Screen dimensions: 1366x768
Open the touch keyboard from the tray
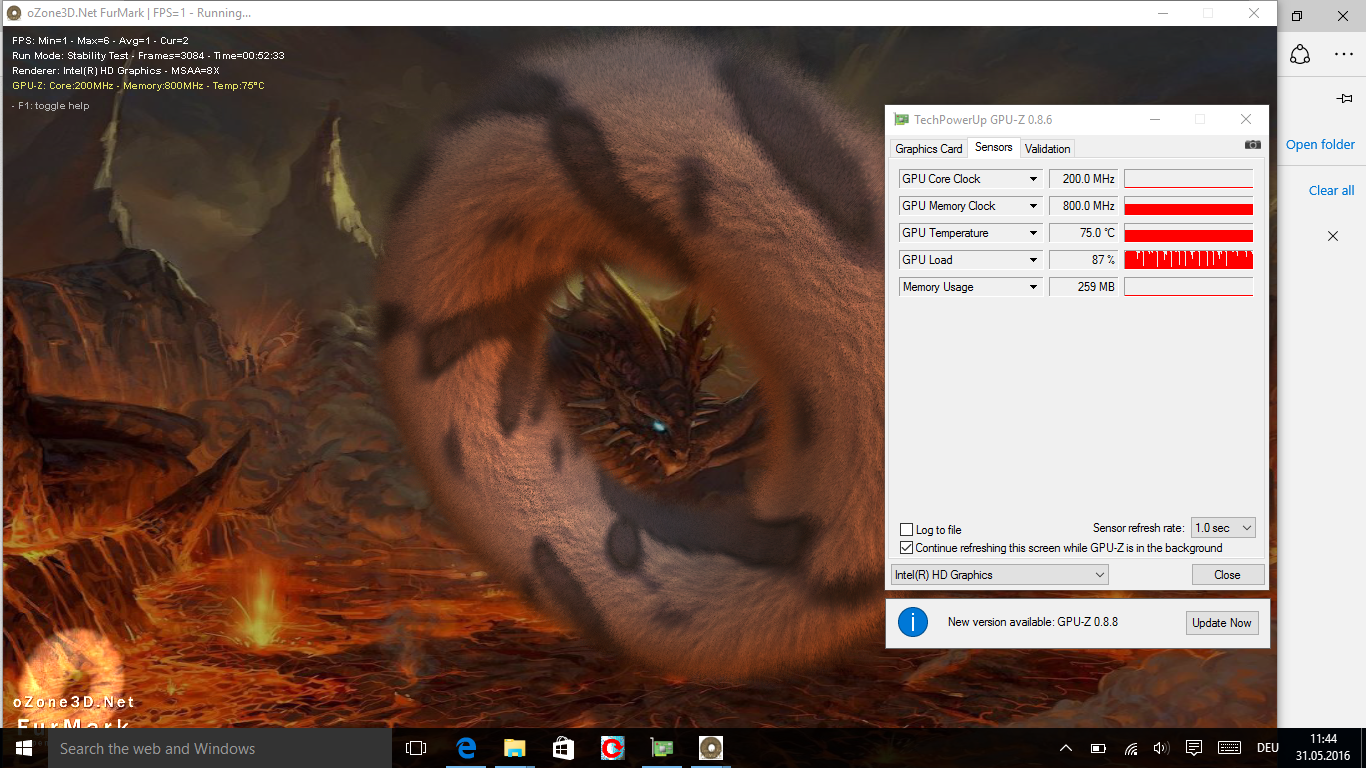coord(1229,748)
